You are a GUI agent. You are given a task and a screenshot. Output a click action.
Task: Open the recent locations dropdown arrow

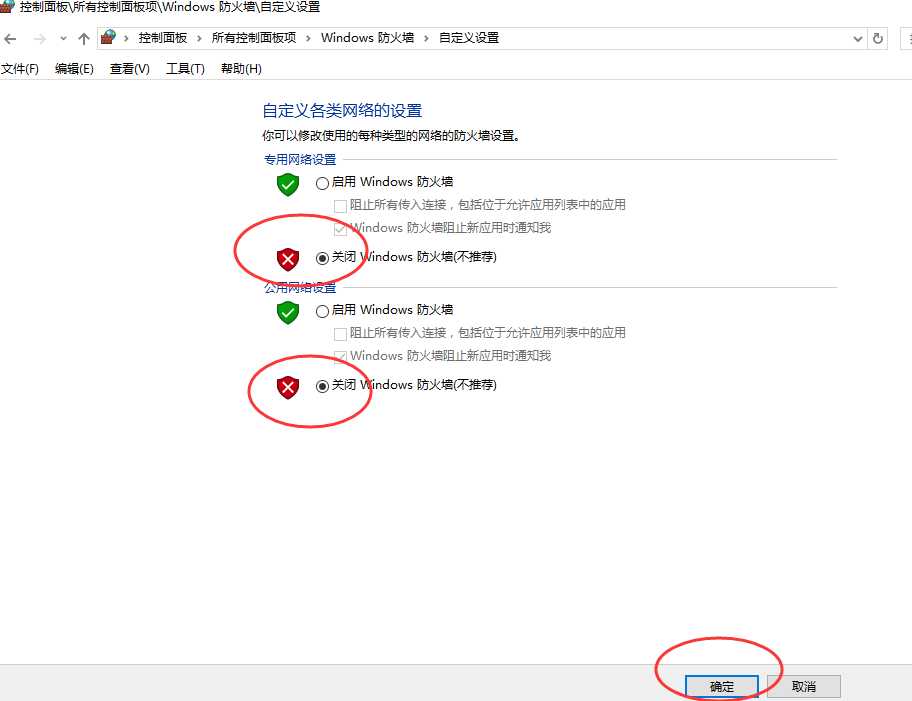[x=63, y=39]
